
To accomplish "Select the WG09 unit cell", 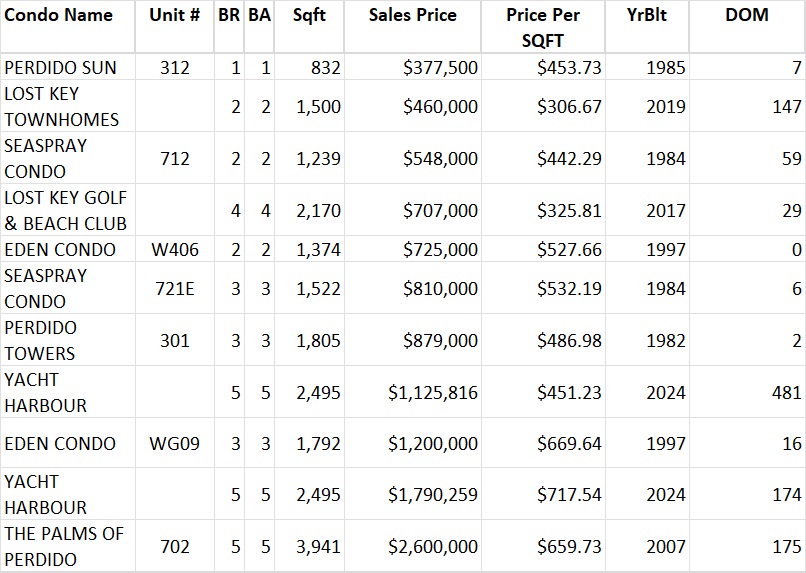I will coord(174,443).
